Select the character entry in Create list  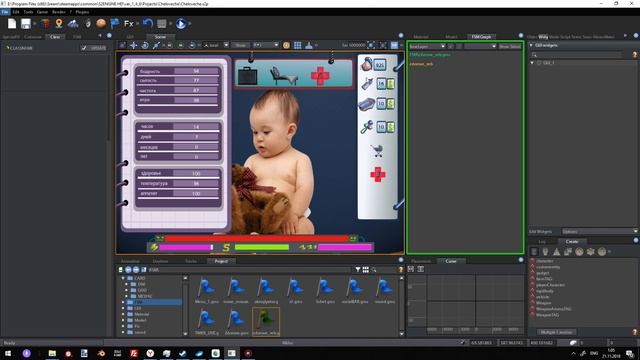click(544, 261)
